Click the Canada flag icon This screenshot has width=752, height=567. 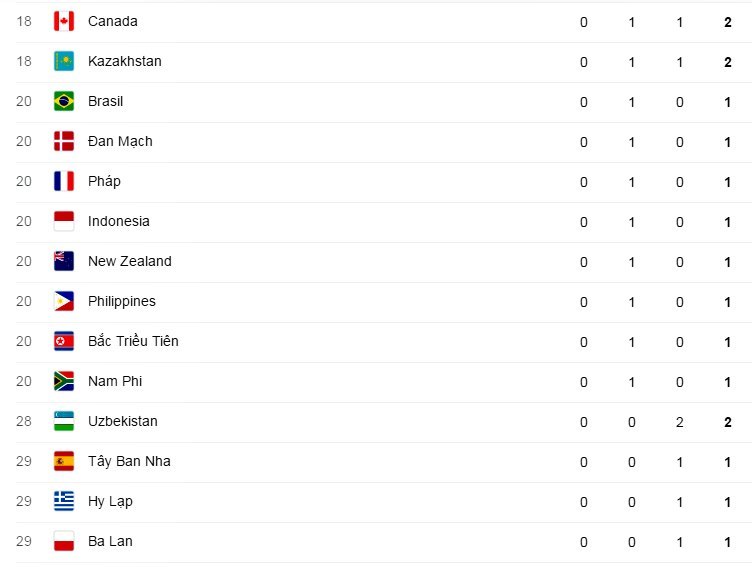tap(64, 21)
